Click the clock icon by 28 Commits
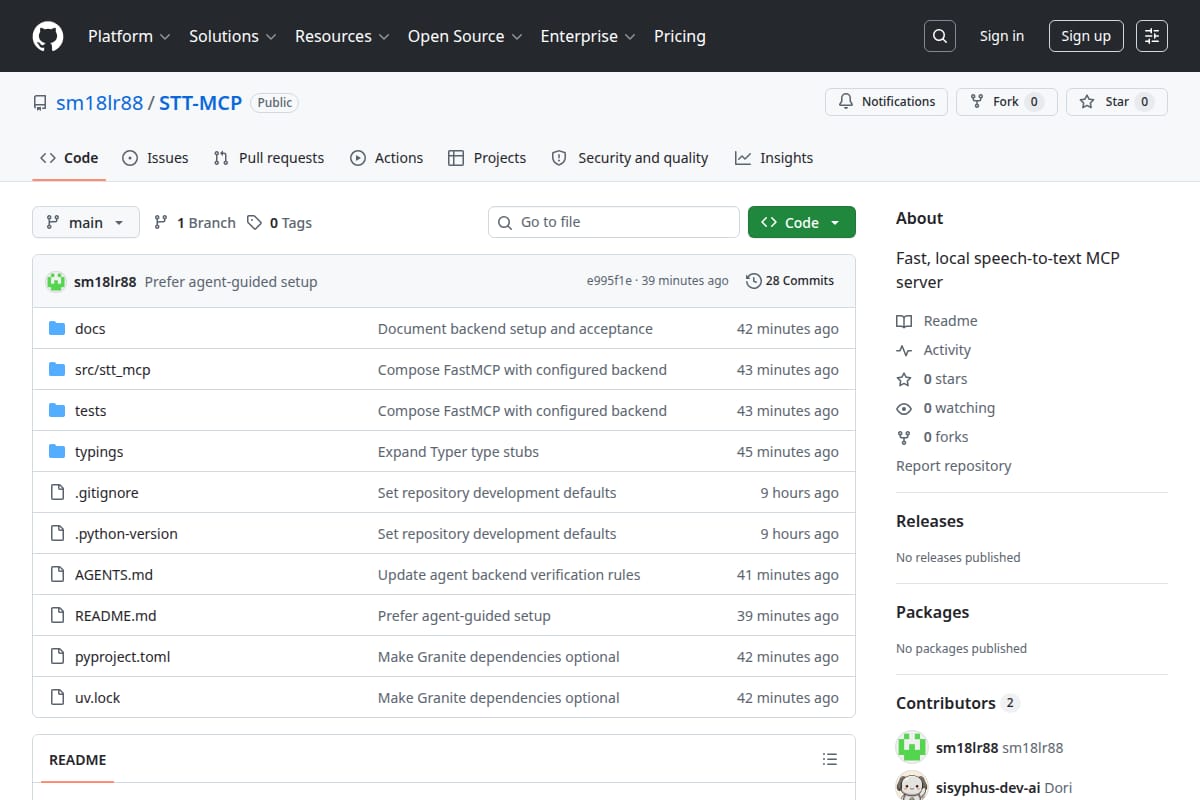Image resolution: width=1200 pixels, height=800 pixels. [753, 281]
